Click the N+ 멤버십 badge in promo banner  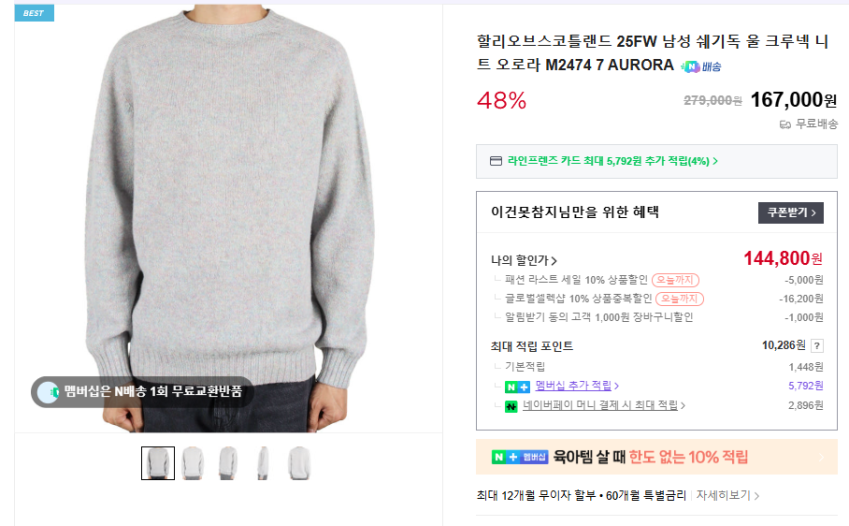point(520,457)
